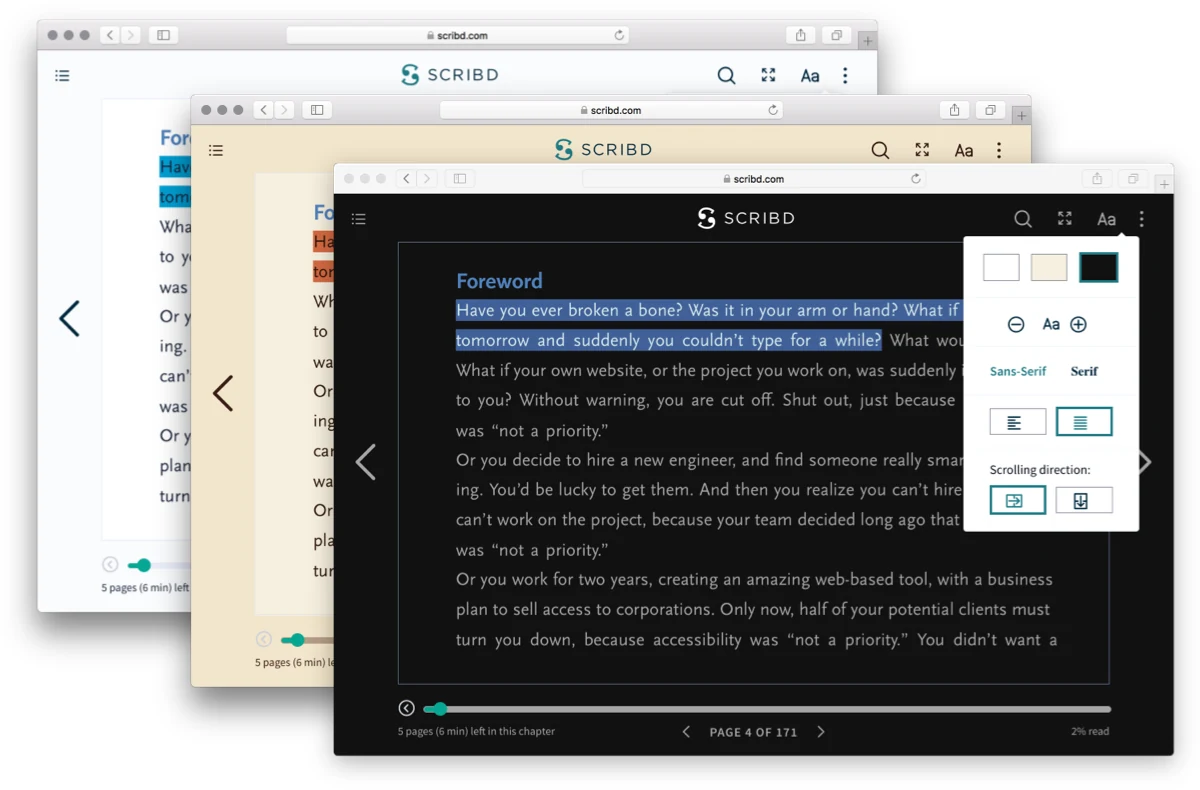The width and height of the screenshot is (1200, 790).
Task: Click back-to-start circle icon in white window
Action: 110,565
